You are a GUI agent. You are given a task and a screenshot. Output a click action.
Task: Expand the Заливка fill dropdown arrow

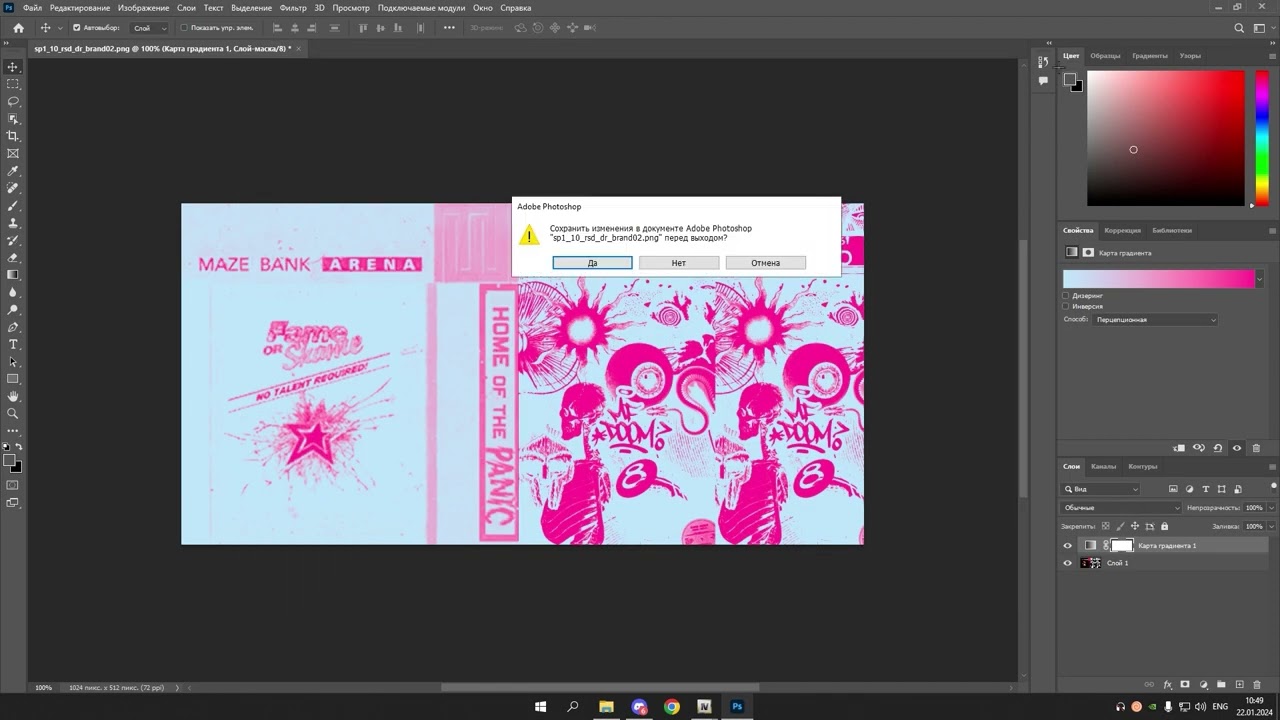(x=1270, y=526)
